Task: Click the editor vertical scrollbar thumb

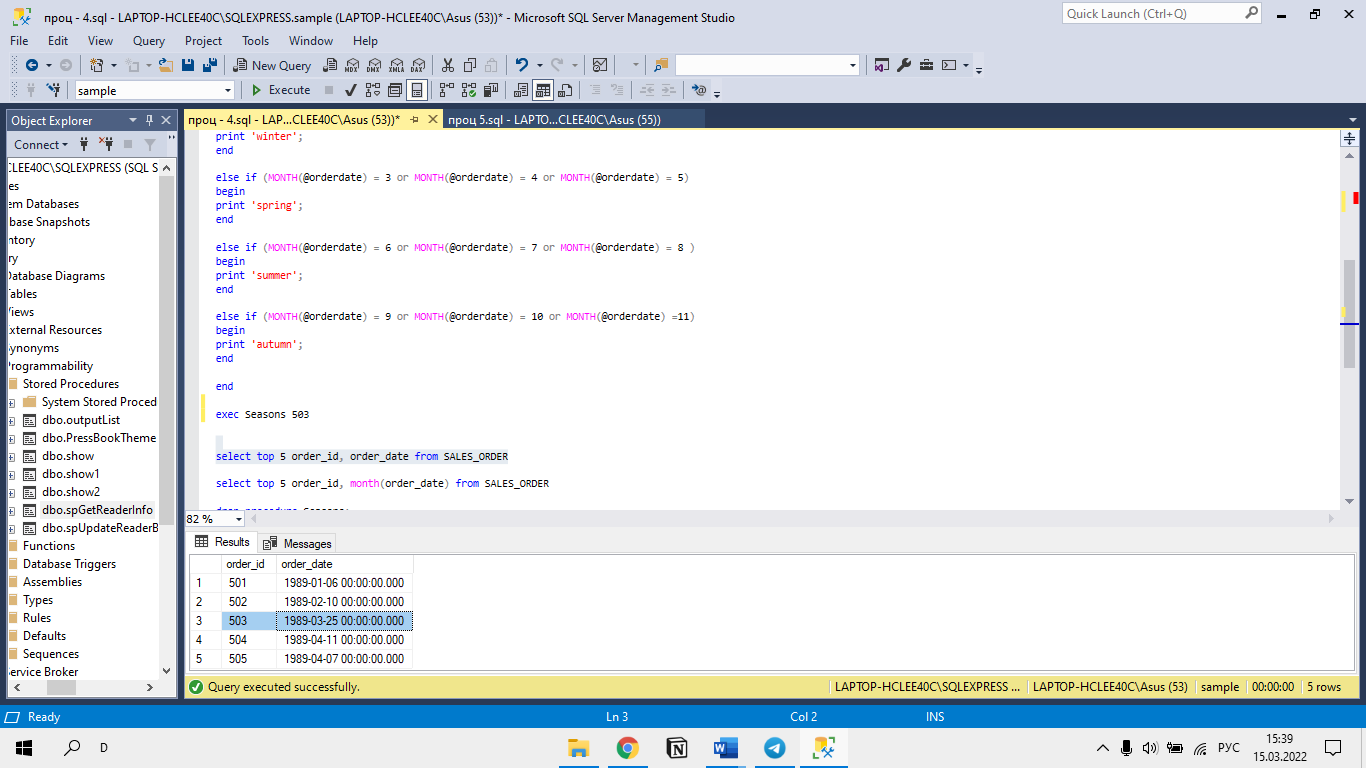Action: pyautogui.click(x=1349, y=313)
